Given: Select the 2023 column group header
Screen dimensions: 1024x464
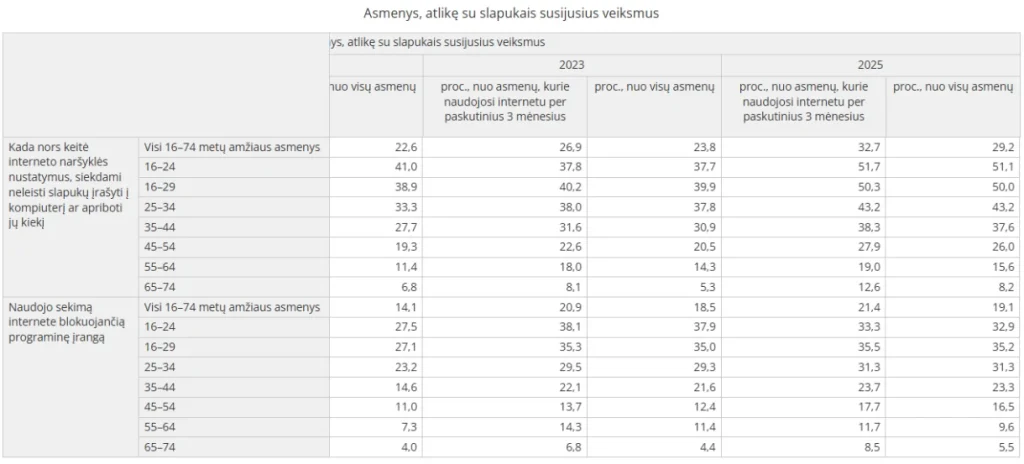Looking at the screenshot, I should tap(571, 65).
